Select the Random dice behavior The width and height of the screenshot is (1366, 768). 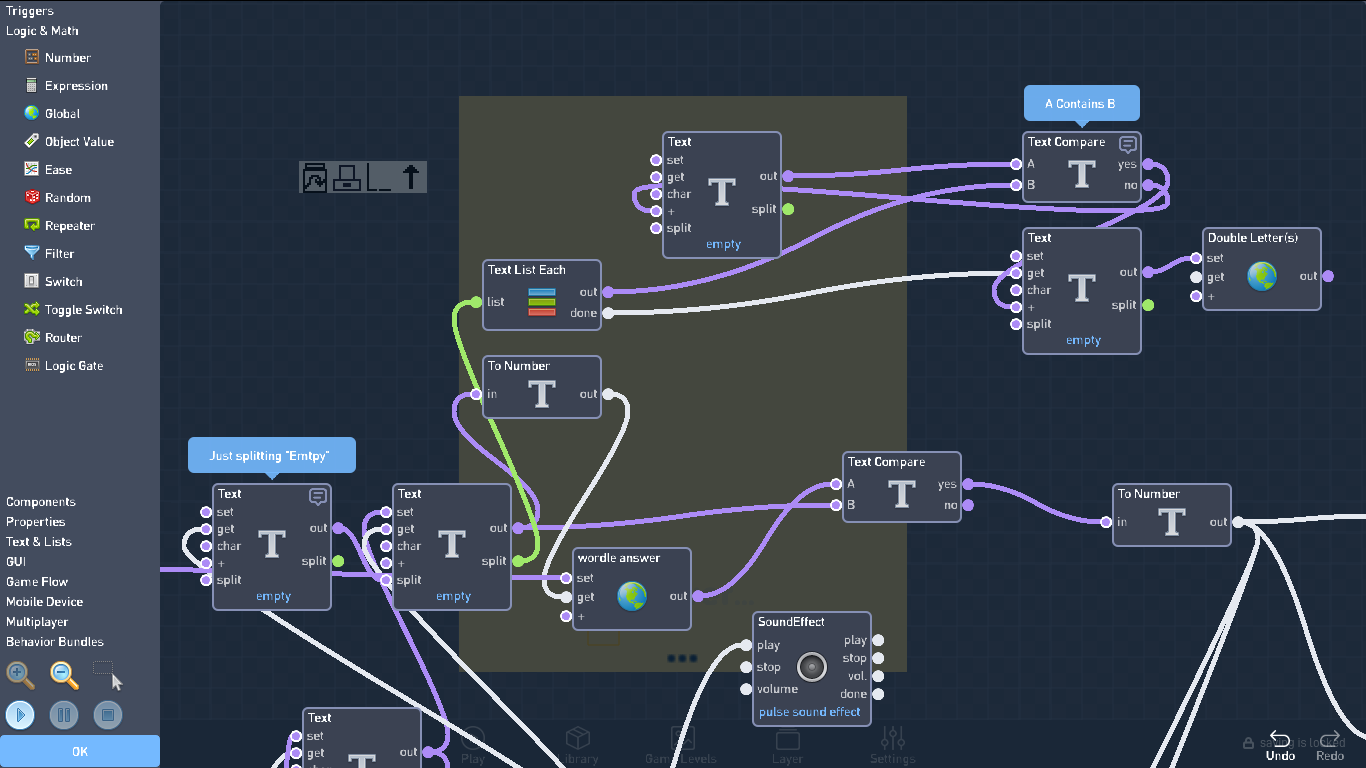[67, 198]
